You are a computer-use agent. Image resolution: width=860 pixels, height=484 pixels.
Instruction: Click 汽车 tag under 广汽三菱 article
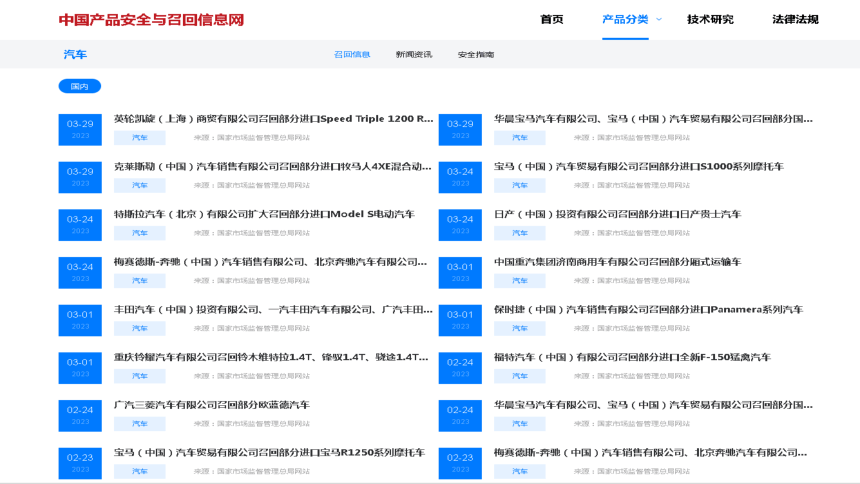(140, 424)
